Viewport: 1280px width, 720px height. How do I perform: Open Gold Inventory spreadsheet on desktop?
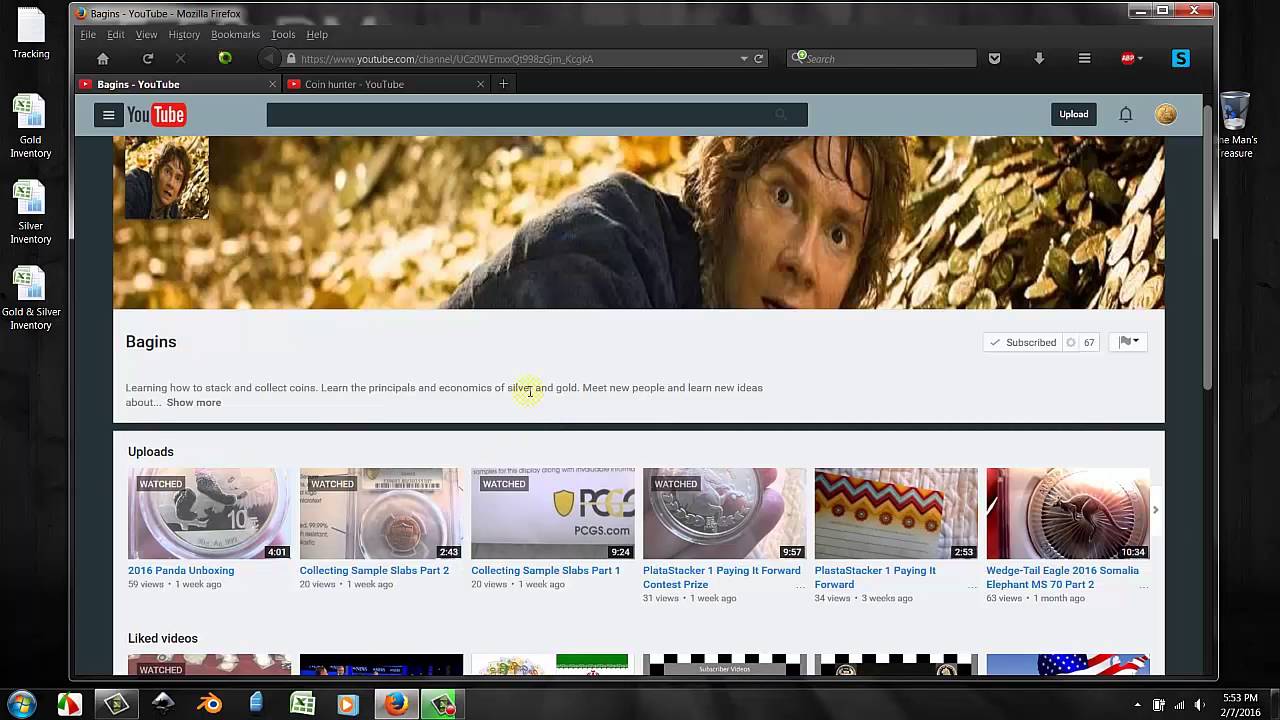click(x=31, y=126)
